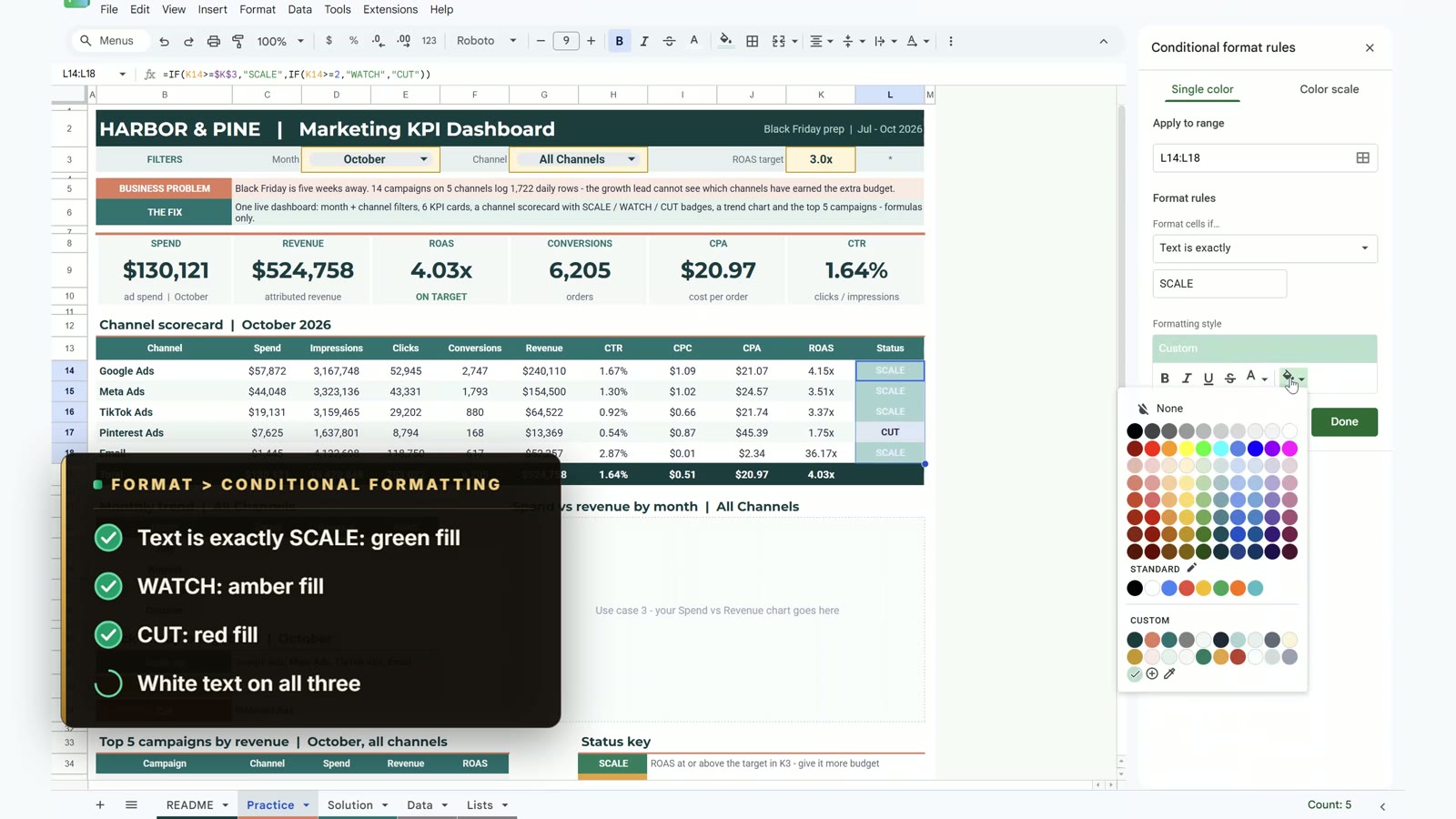Click the green Done button
The height and width of the screenshot is (819, 1456).
[1344, 421]
